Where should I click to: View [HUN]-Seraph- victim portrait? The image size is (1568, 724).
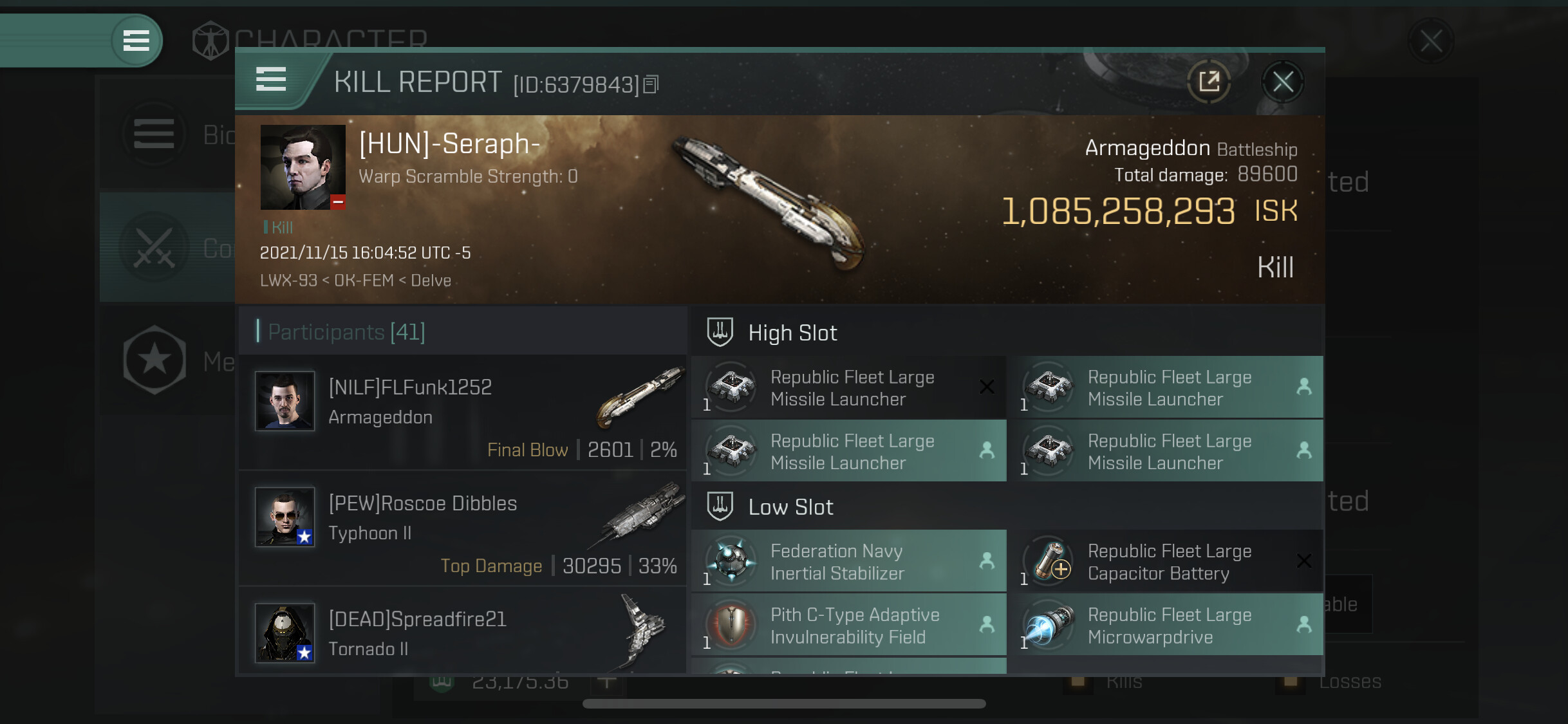pyautogui.click(x=303, y=167)
